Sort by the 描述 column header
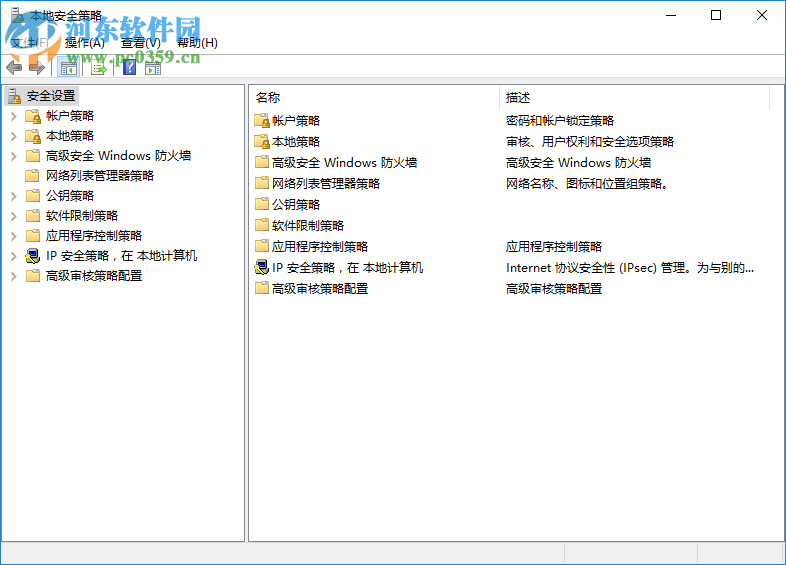Image resolution: width=786 pixels, height=565 pixels. 635,97
